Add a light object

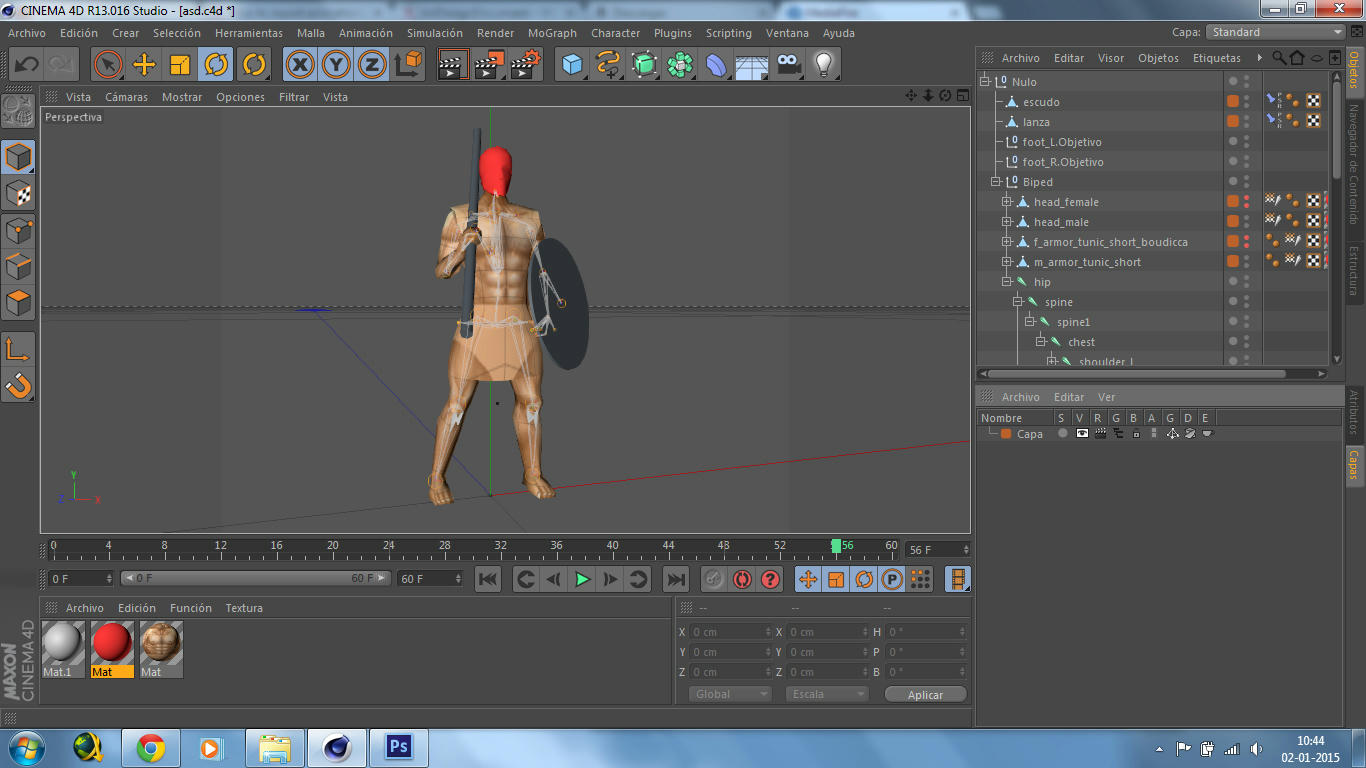pos(824,65)
